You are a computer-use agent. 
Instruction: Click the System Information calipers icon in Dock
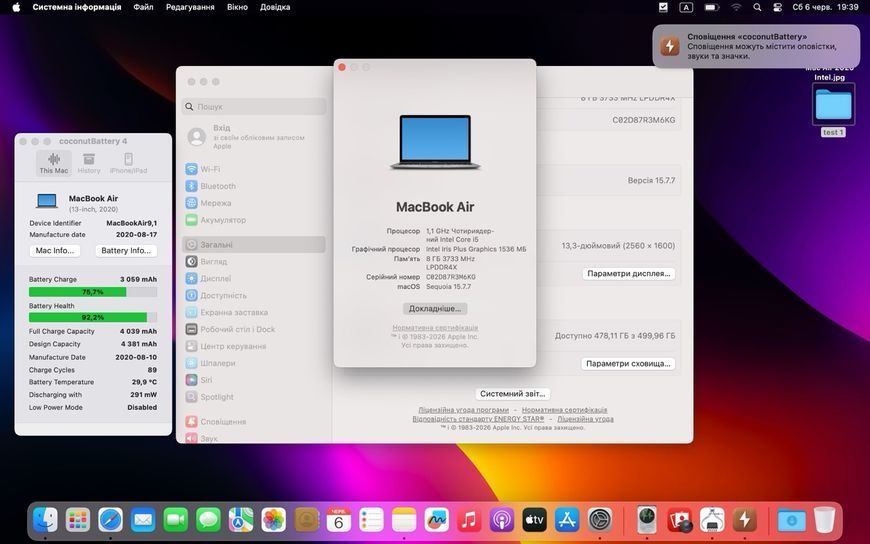click(712, 520)
